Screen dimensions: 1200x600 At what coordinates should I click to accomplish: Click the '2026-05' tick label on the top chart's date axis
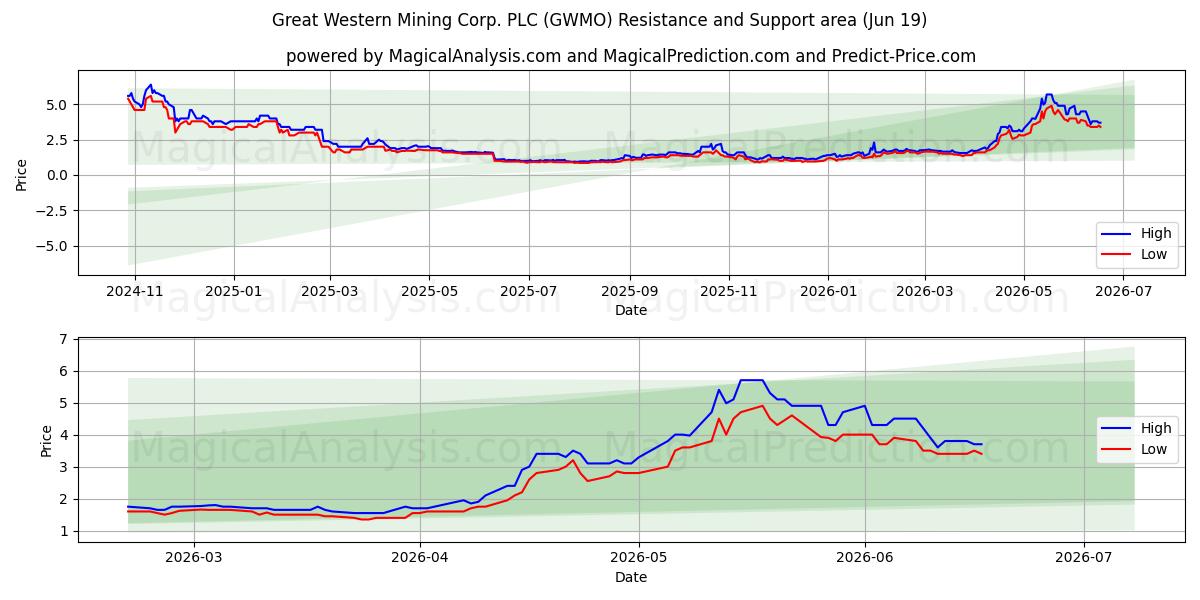[x=1023, y=292]
